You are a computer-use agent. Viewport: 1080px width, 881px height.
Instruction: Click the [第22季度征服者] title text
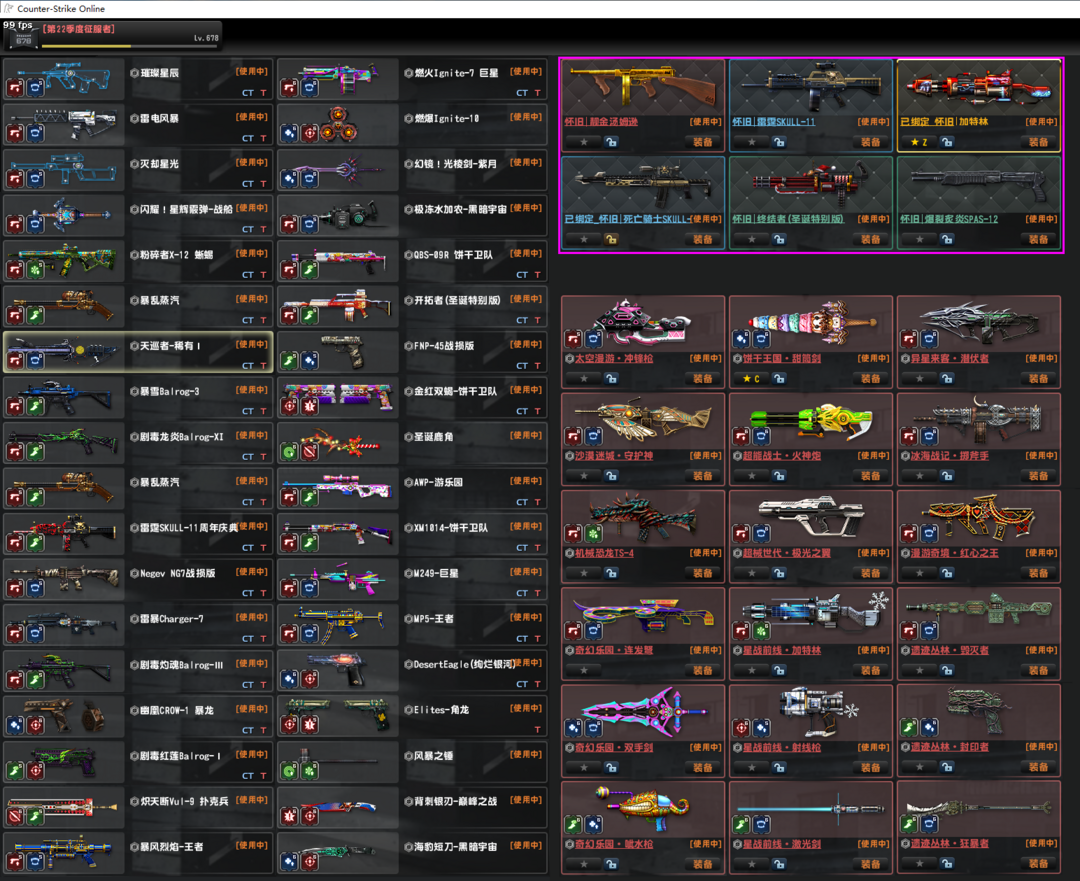pos(79,29)
